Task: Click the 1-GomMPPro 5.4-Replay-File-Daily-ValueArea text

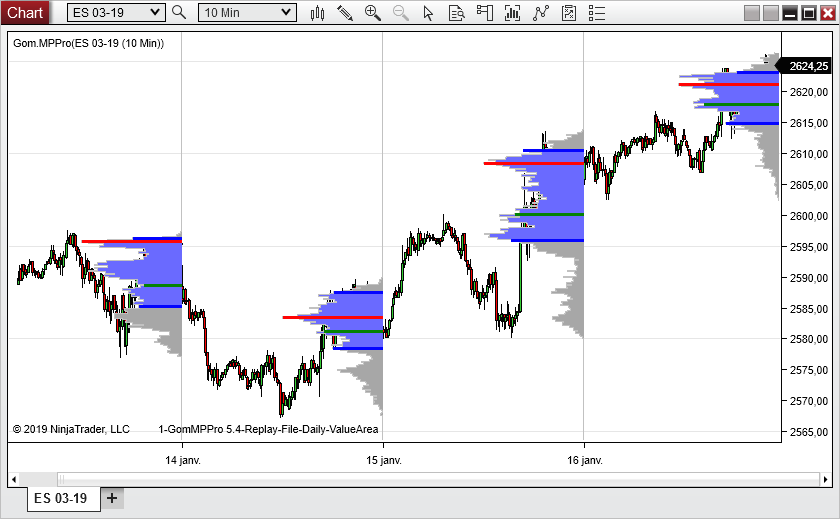Action: point(268,429)
